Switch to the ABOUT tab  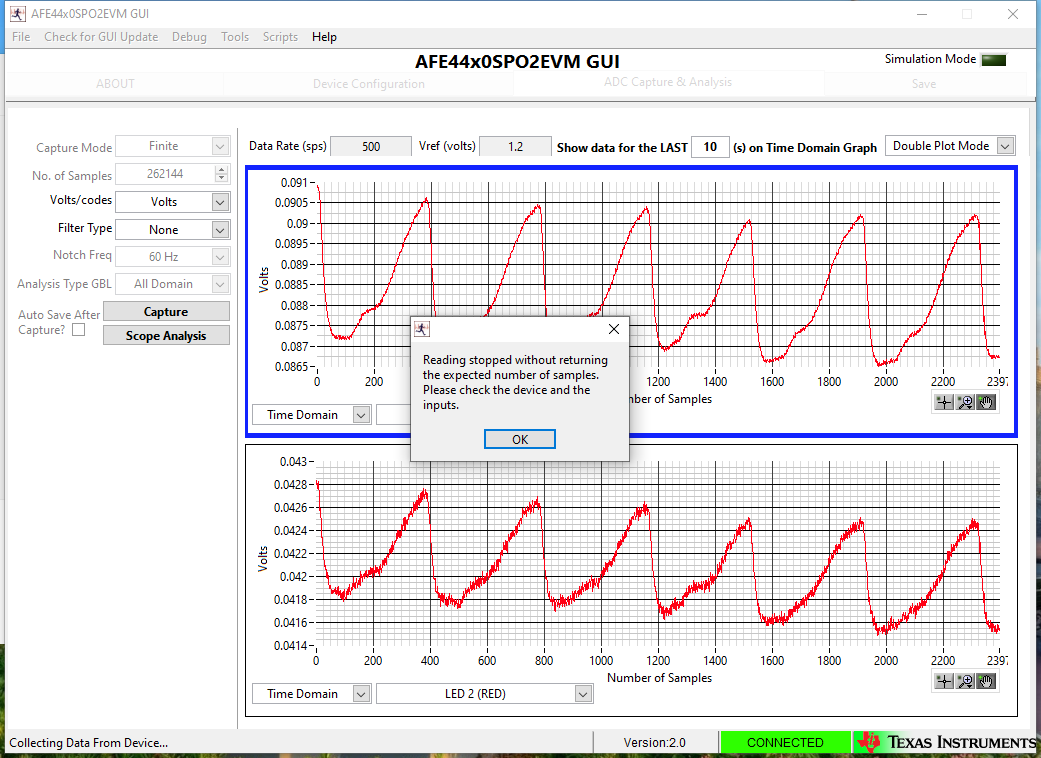coord(115,84)
